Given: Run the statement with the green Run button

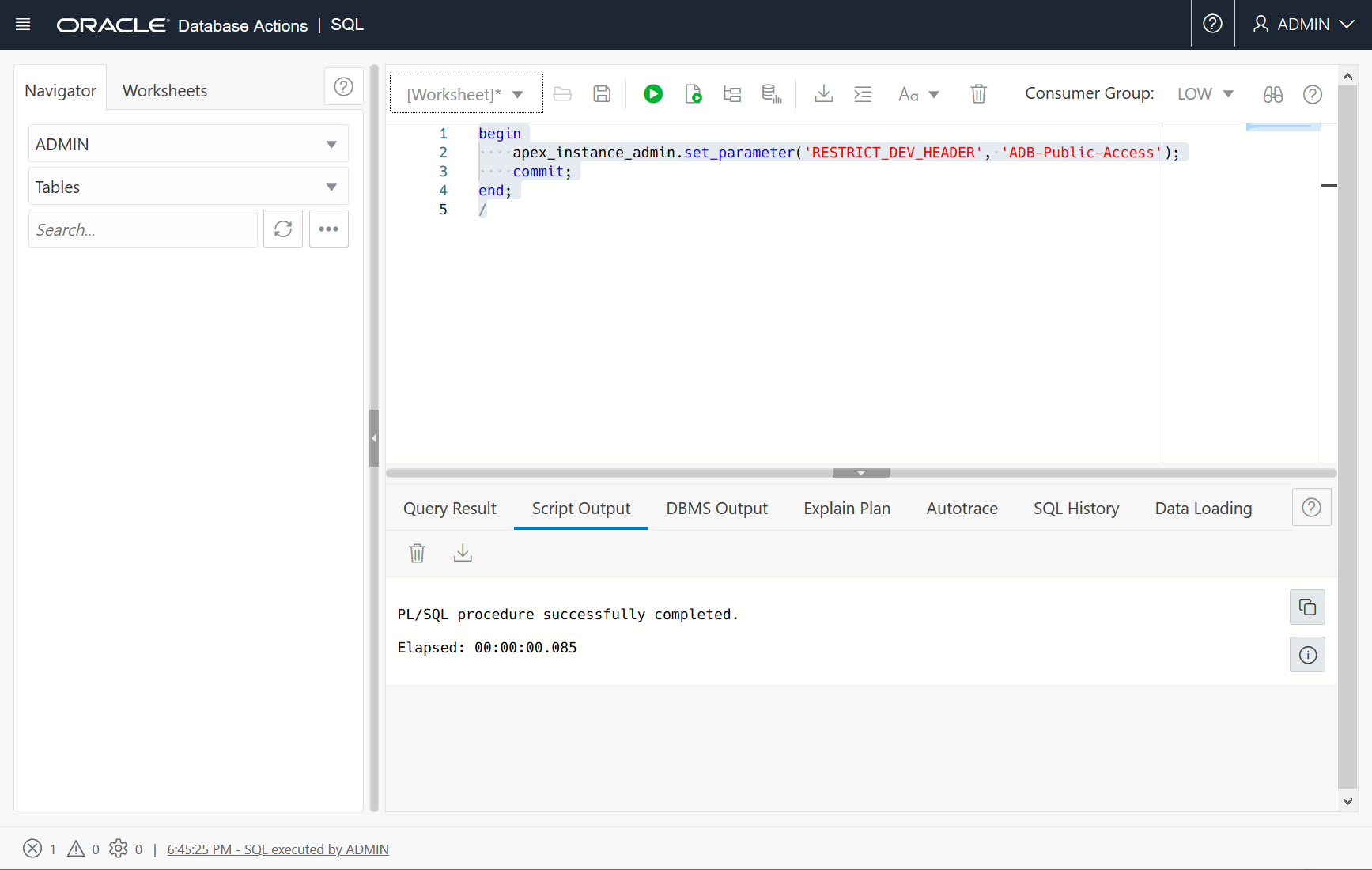Looking at the screenshot, I should [652, 93].
